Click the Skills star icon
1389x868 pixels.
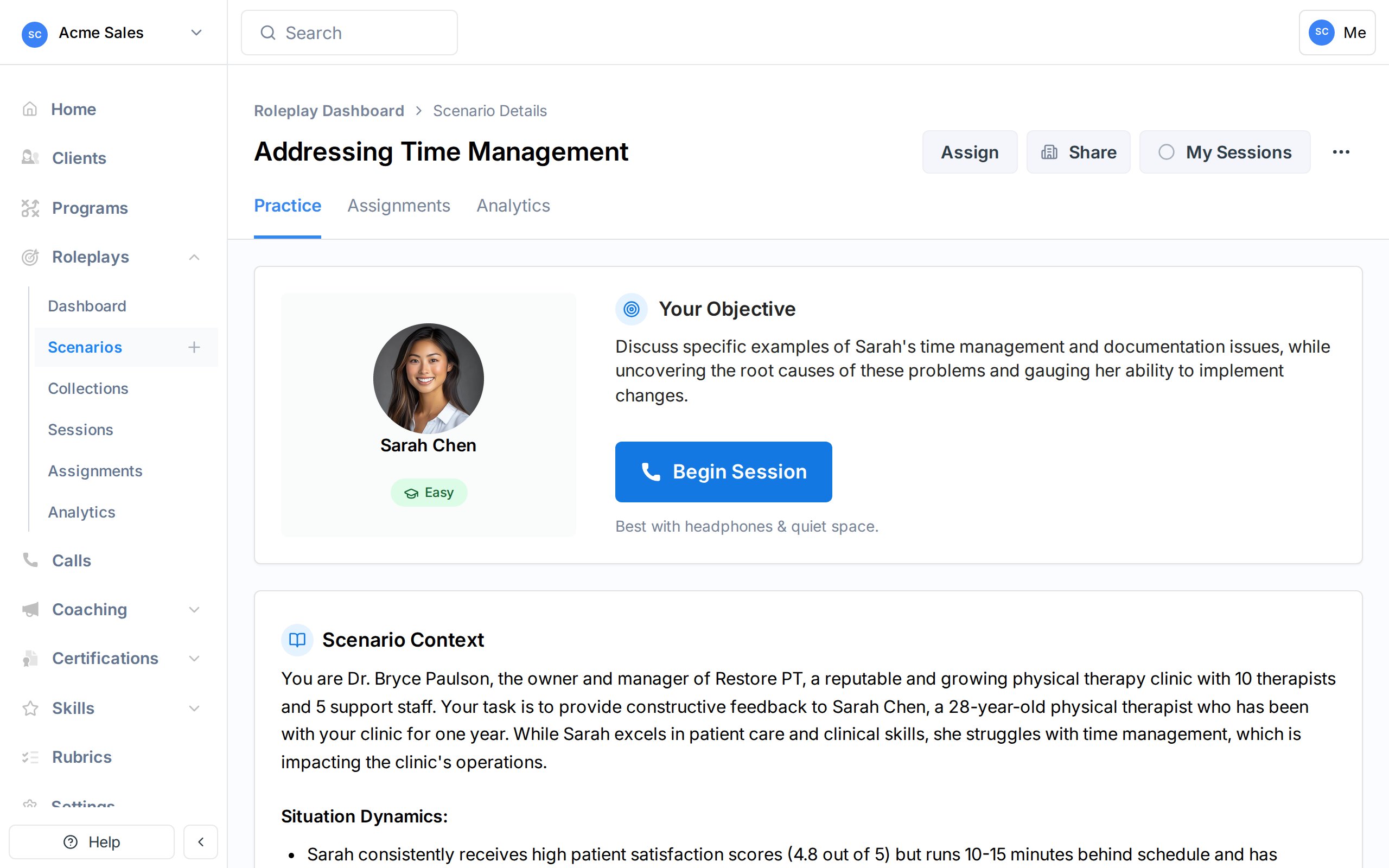pyautogui.click(x=30, y=709)
